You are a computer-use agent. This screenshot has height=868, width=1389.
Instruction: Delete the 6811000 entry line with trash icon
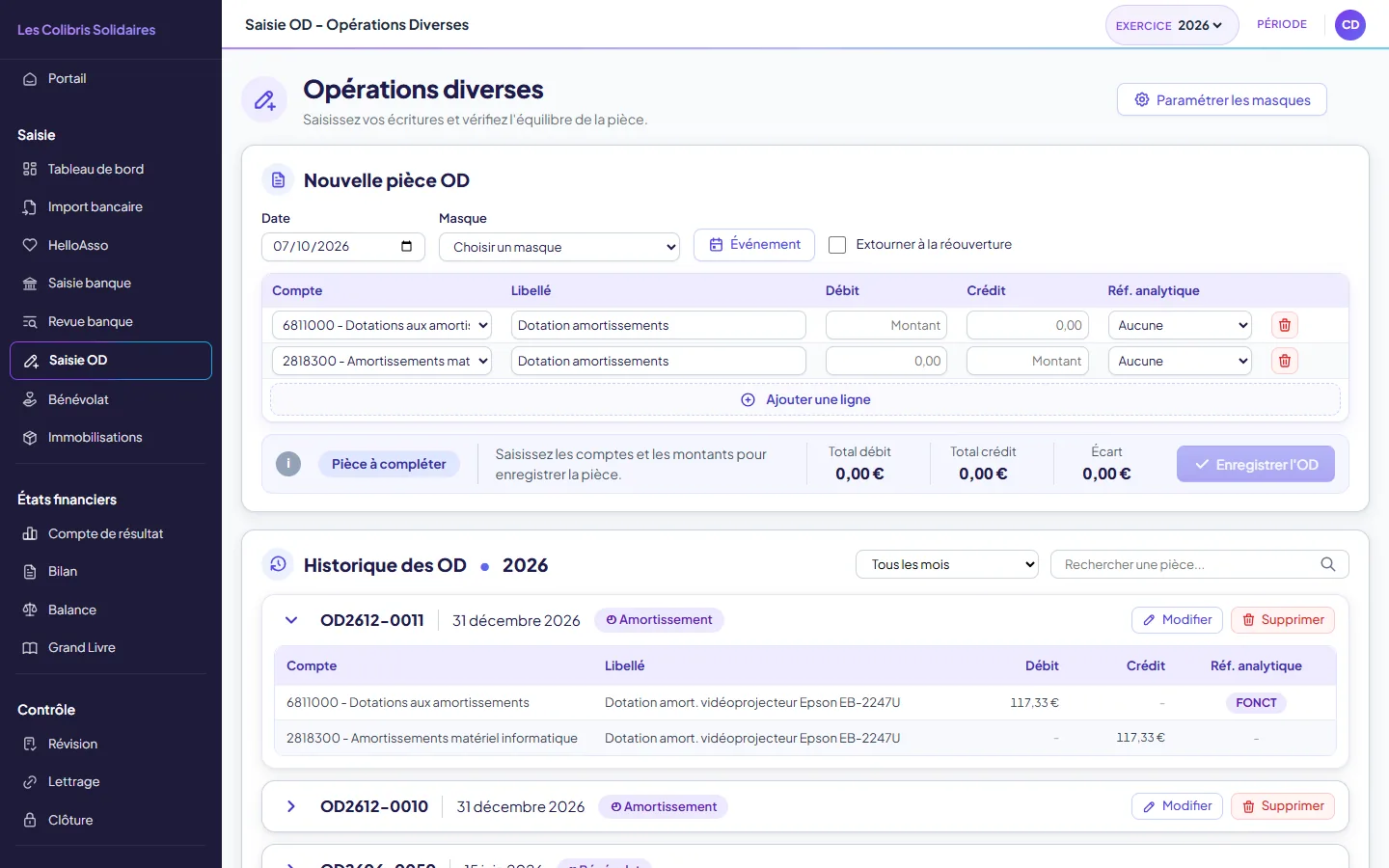(1285, 325)
